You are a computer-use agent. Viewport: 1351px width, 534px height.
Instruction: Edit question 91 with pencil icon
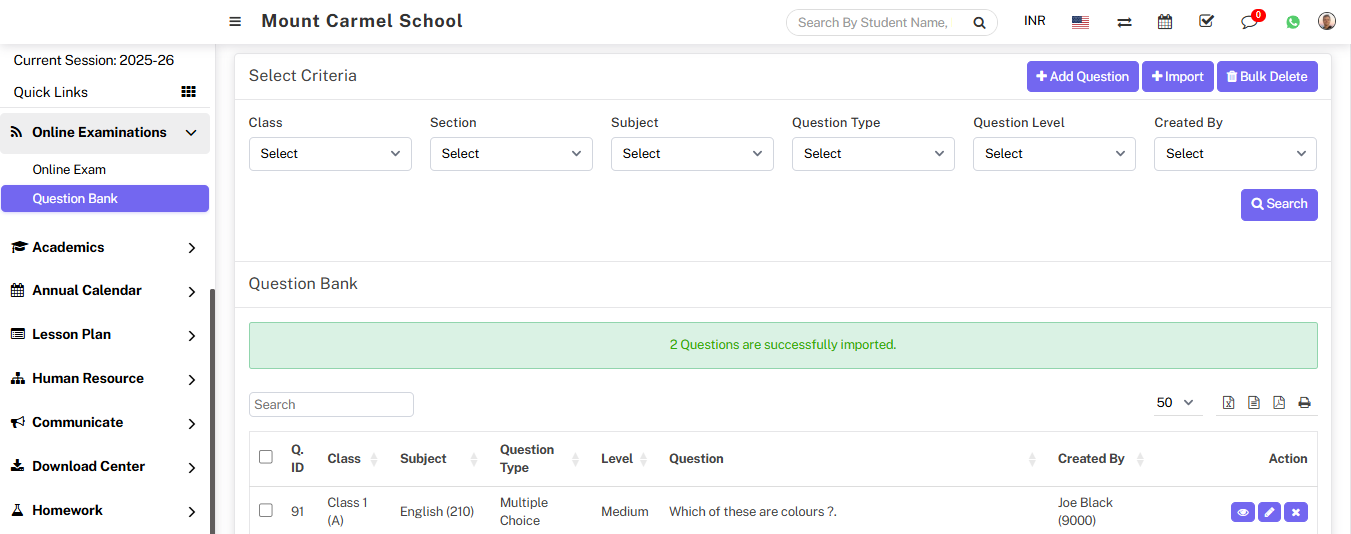(1269, 512)
